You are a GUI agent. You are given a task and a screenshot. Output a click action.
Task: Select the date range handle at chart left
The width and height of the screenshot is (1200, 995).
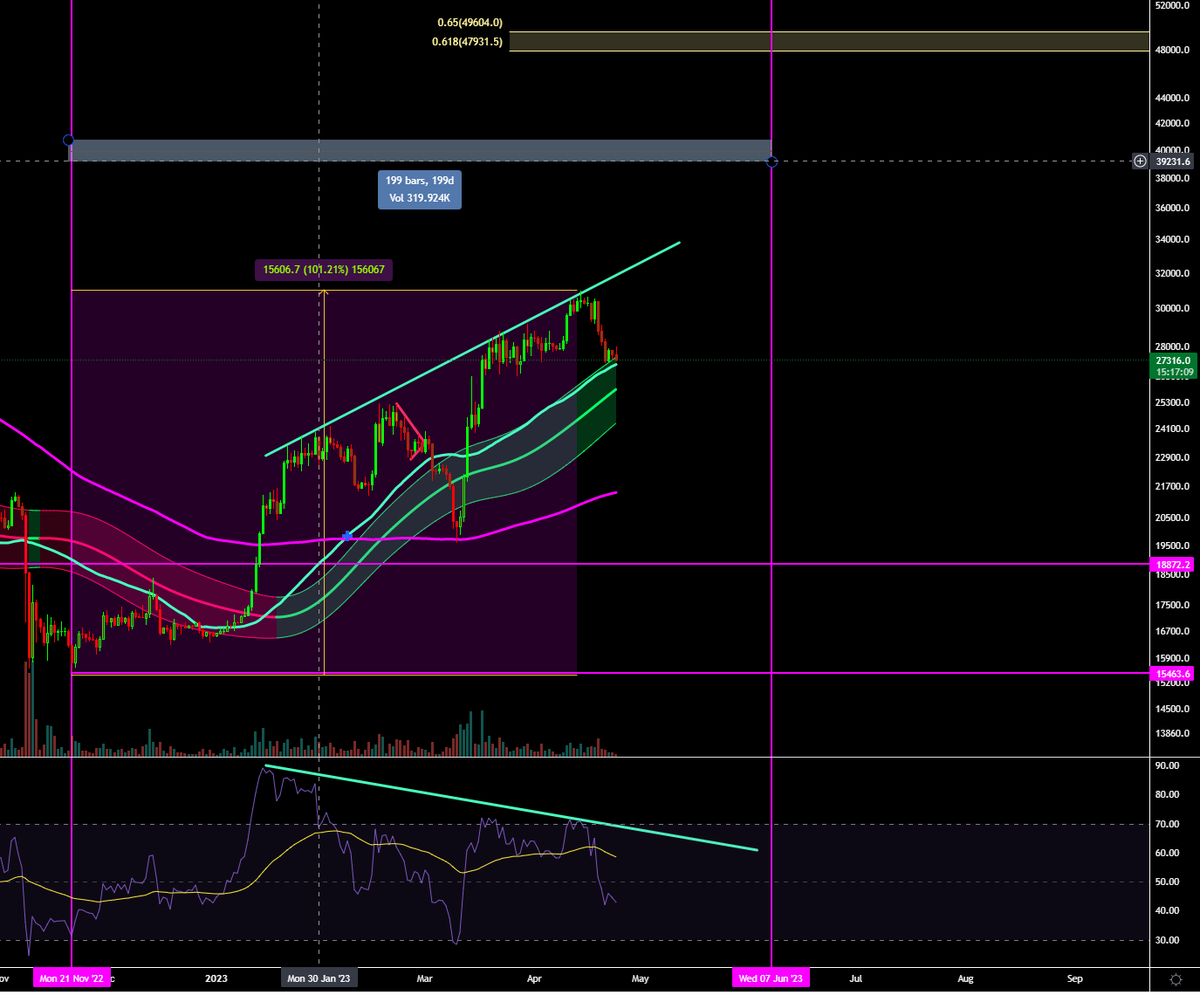(x=68, y=140)
